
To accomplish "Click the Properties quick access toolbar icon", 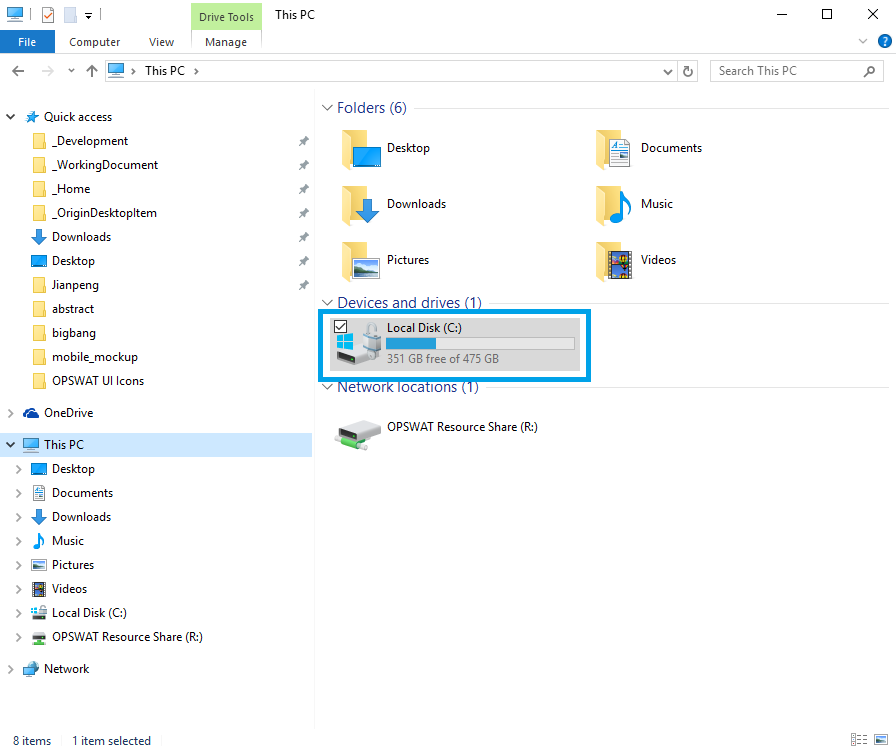I will [x=48, y=14].
